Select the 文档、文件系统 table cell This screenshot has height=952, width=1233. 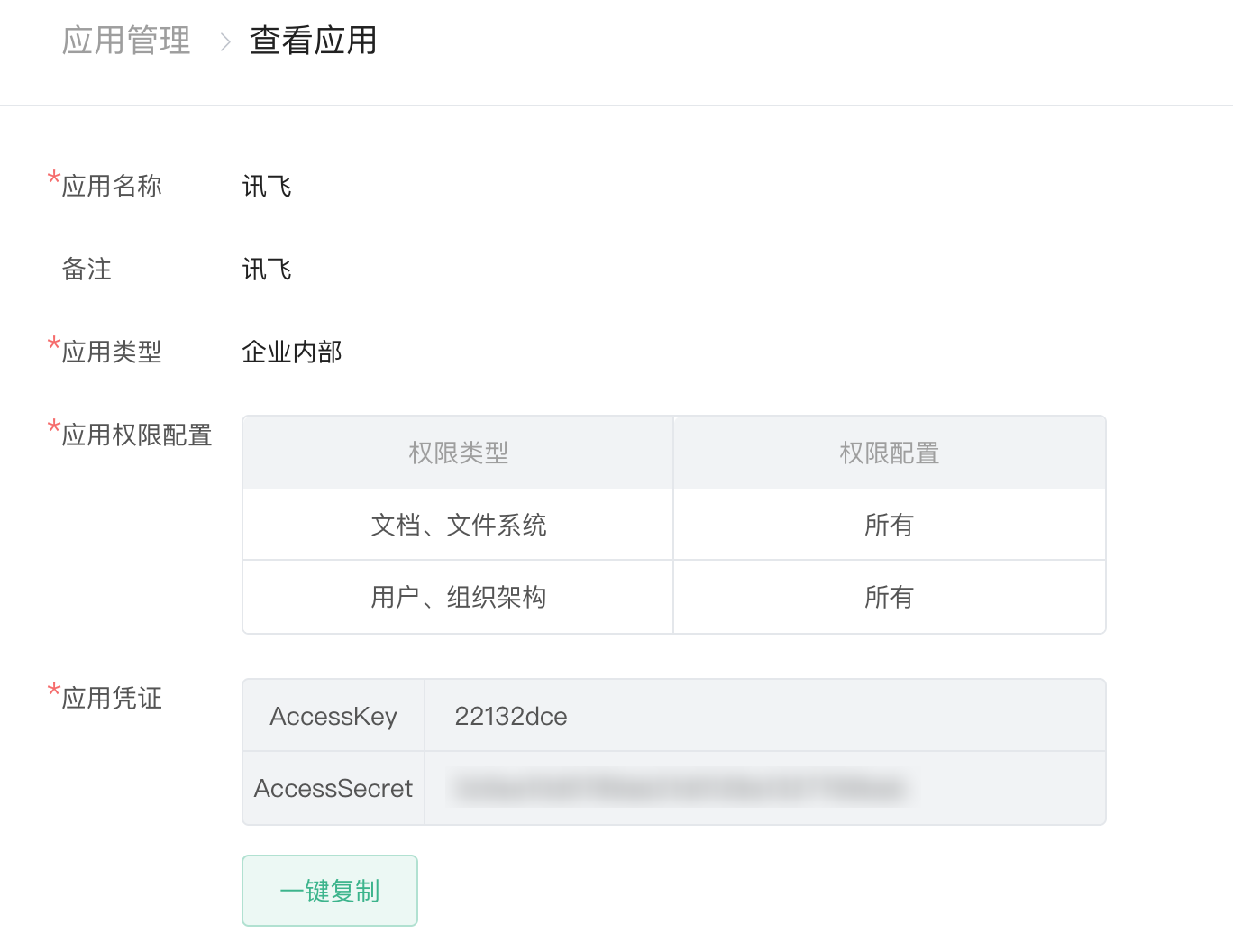click(x=458, y=525)
